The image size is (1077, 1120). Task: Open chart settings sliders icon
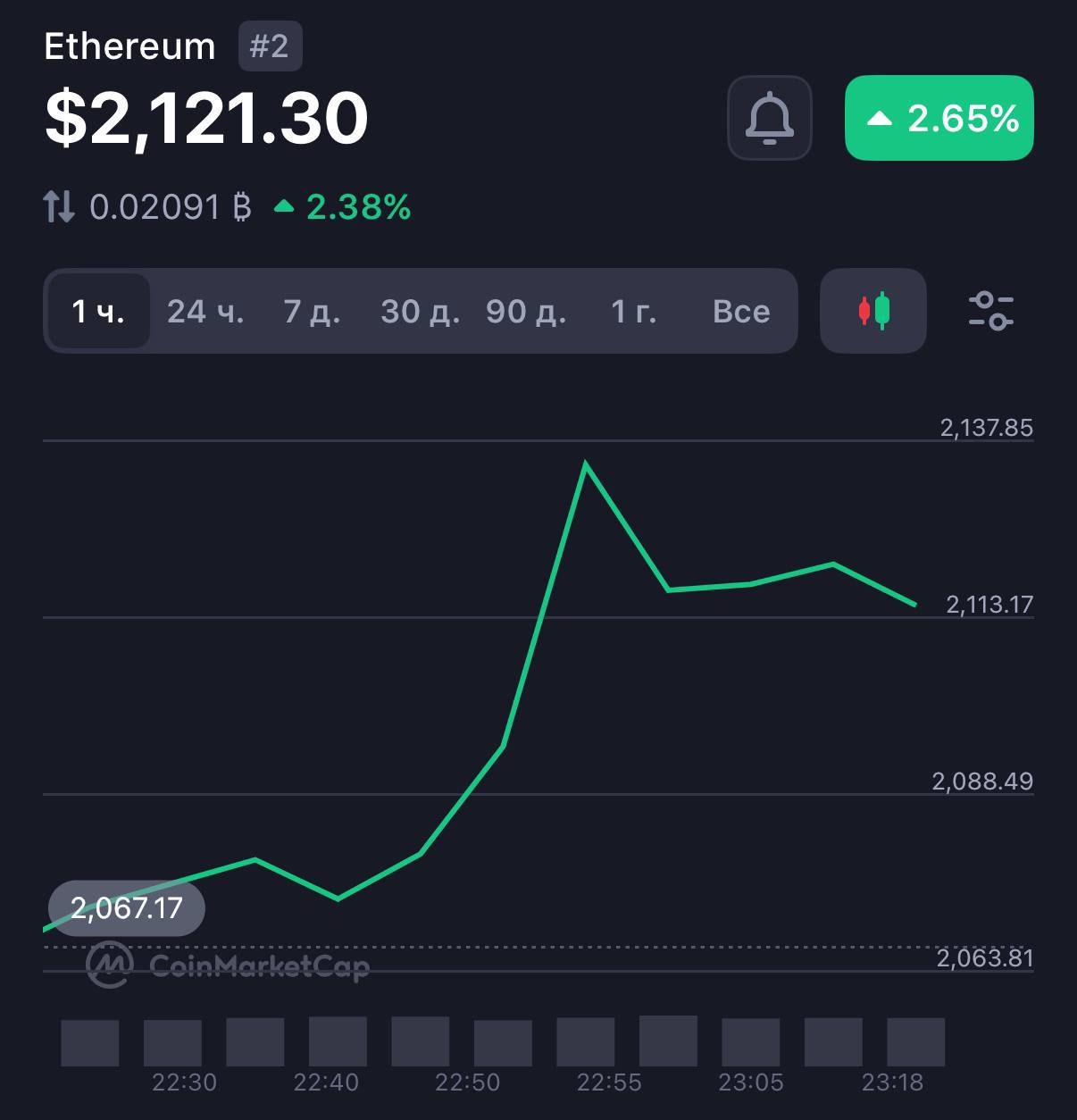991,311
